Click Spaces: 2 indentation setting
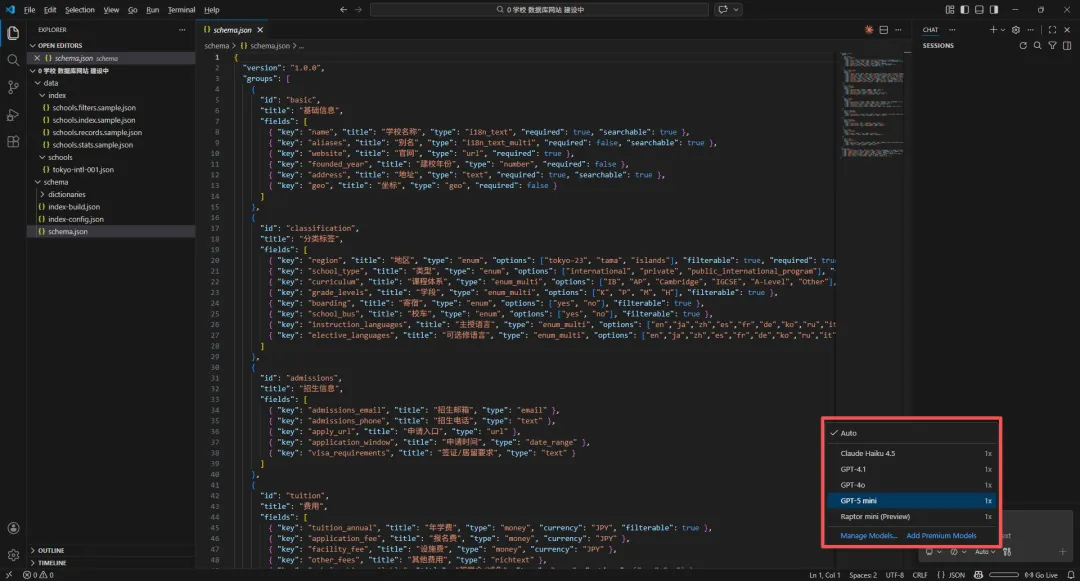The width and height of the screenshot is (1080, 581). click(x=862, y=575)
